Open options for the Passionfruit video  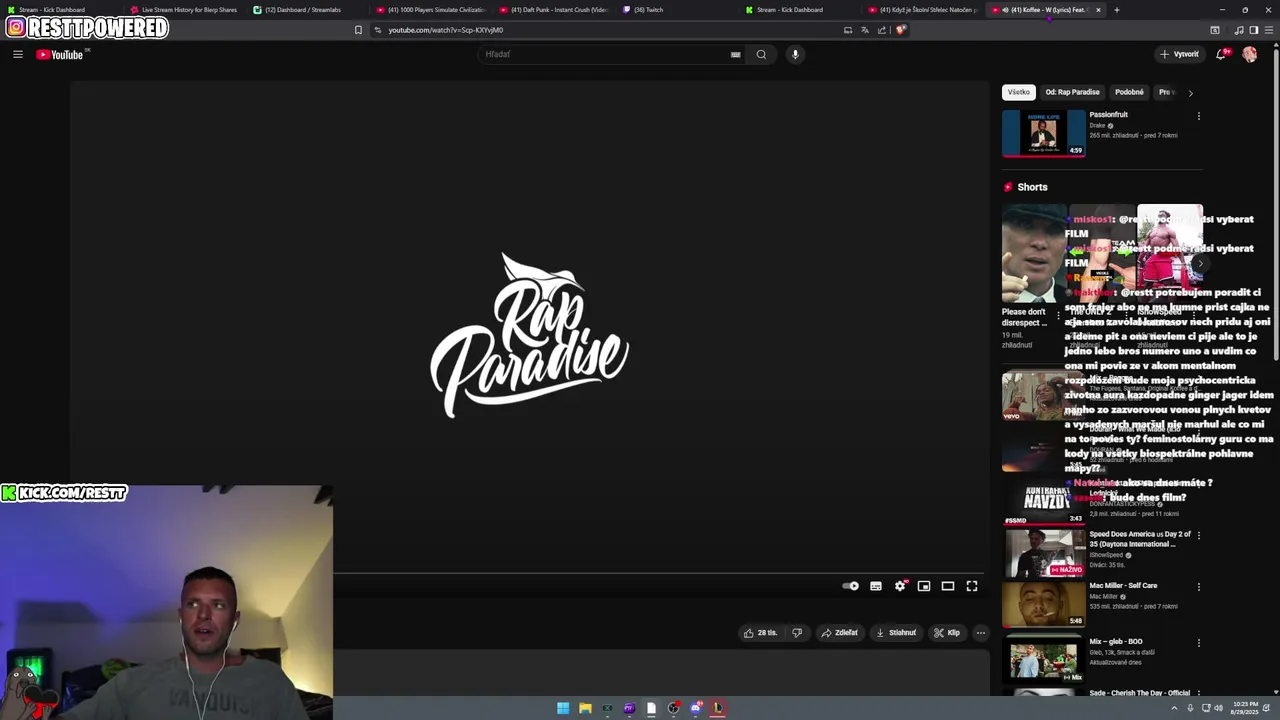(x=1199, y=116)
